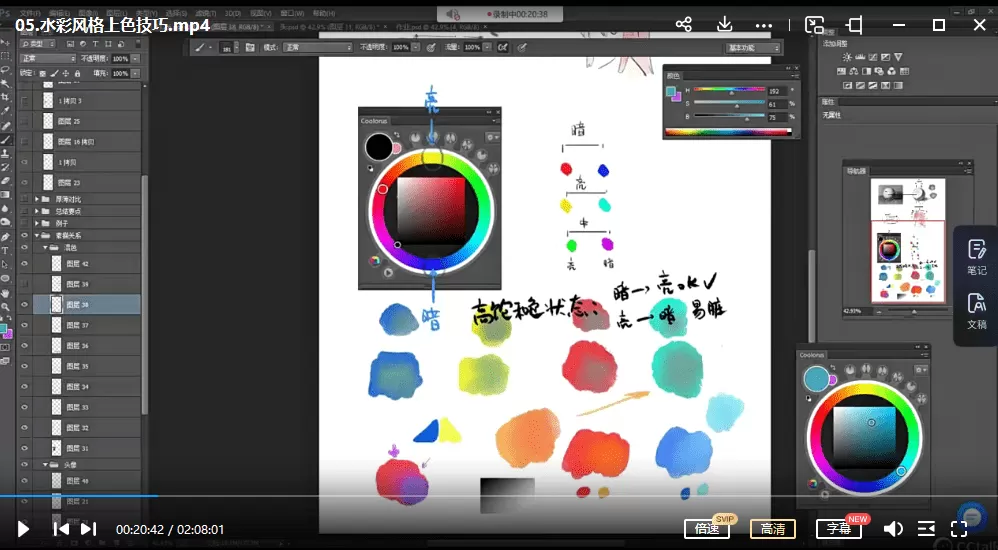Click the download video icon
998x550 pixels.
click(x=725, y=25)
